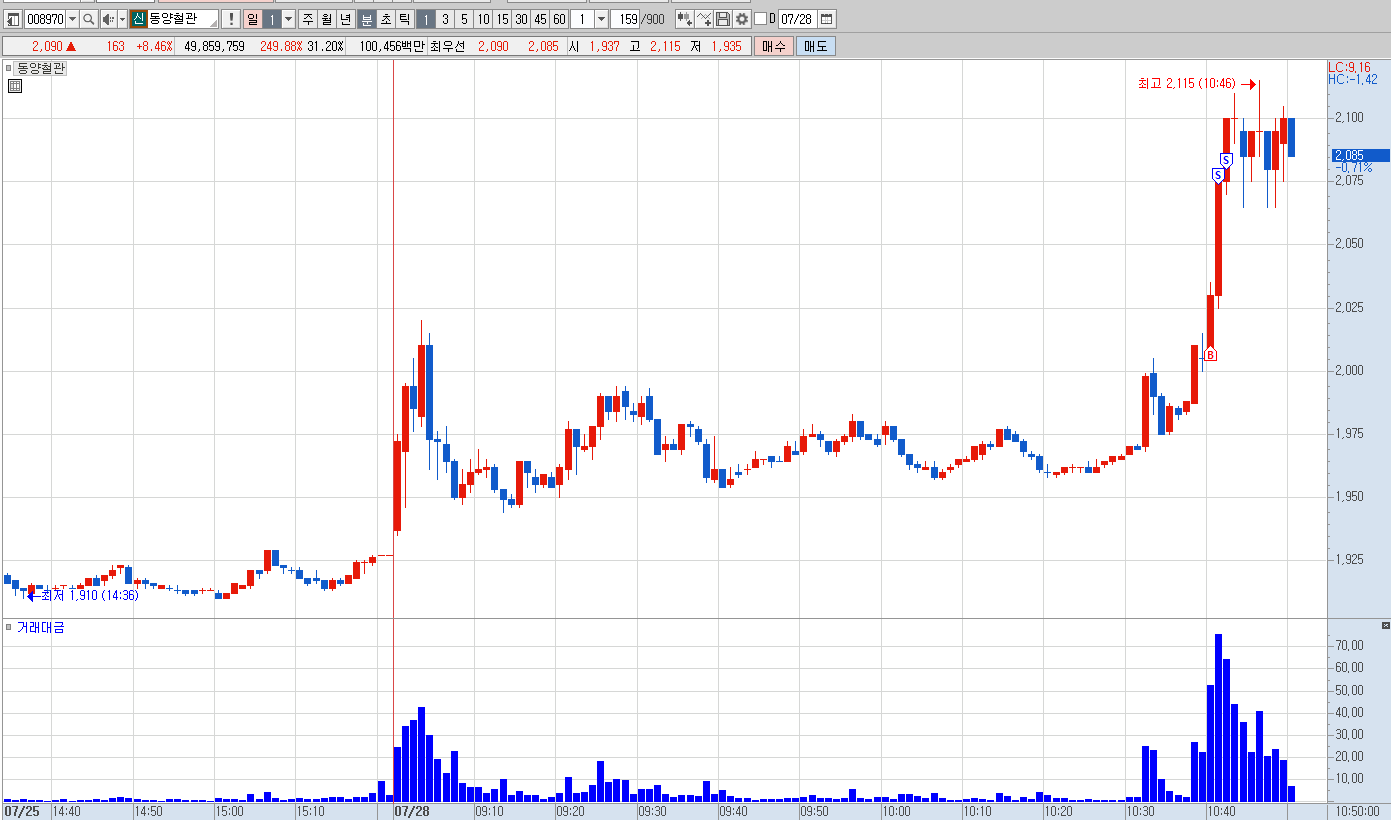Click the grid table icon under 동양철관

[x=15, y=87]
